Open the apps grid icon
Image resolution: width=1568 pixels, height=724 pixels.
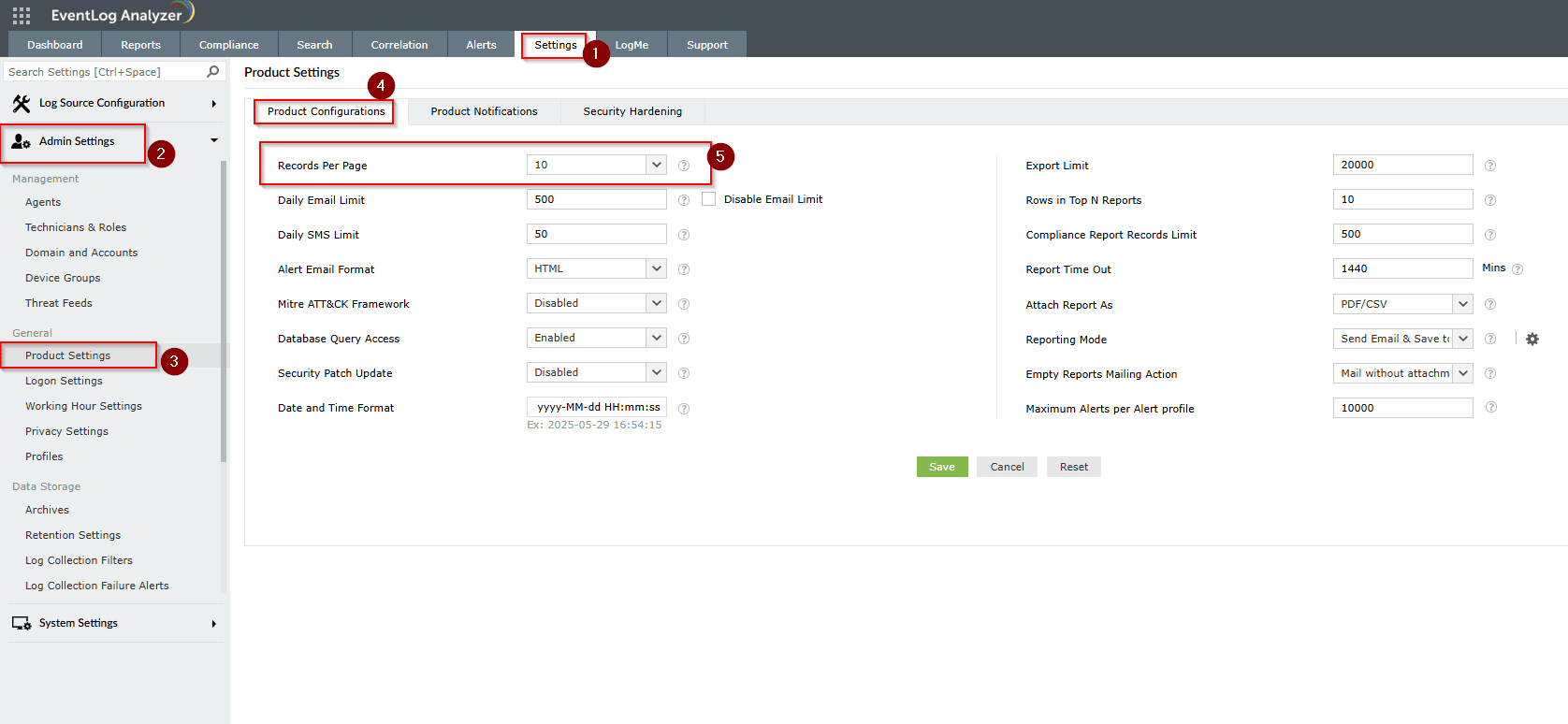click(22, 15)
